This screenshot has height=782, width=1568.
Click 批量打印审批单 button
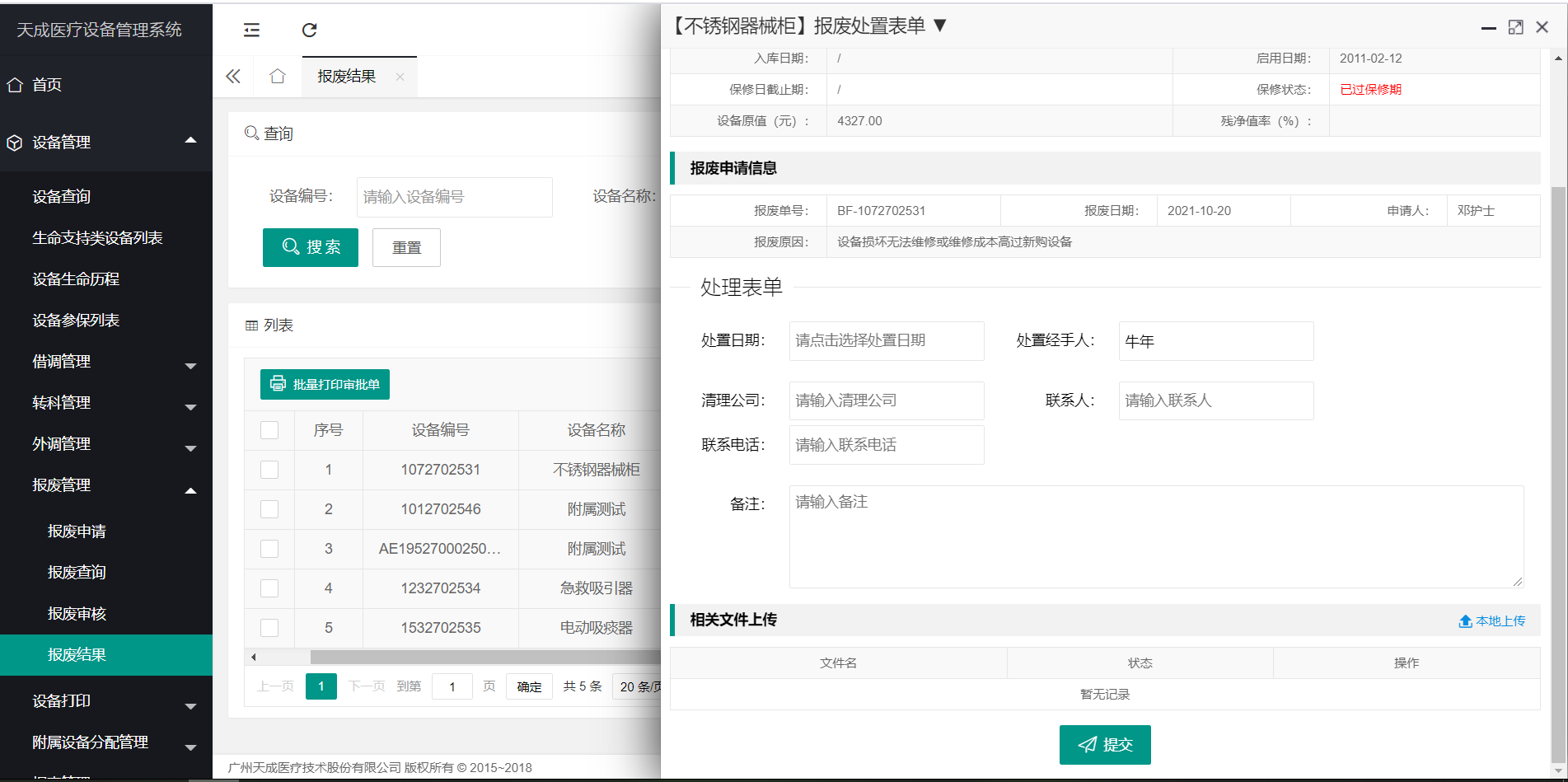pos(325,384)
